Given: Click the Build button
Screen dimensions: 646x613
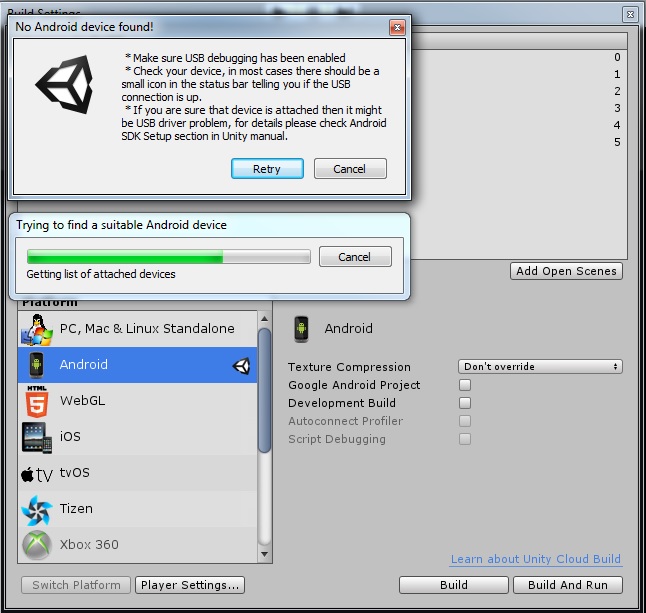Looking at the screenshot, I should (x=454, y=585).
